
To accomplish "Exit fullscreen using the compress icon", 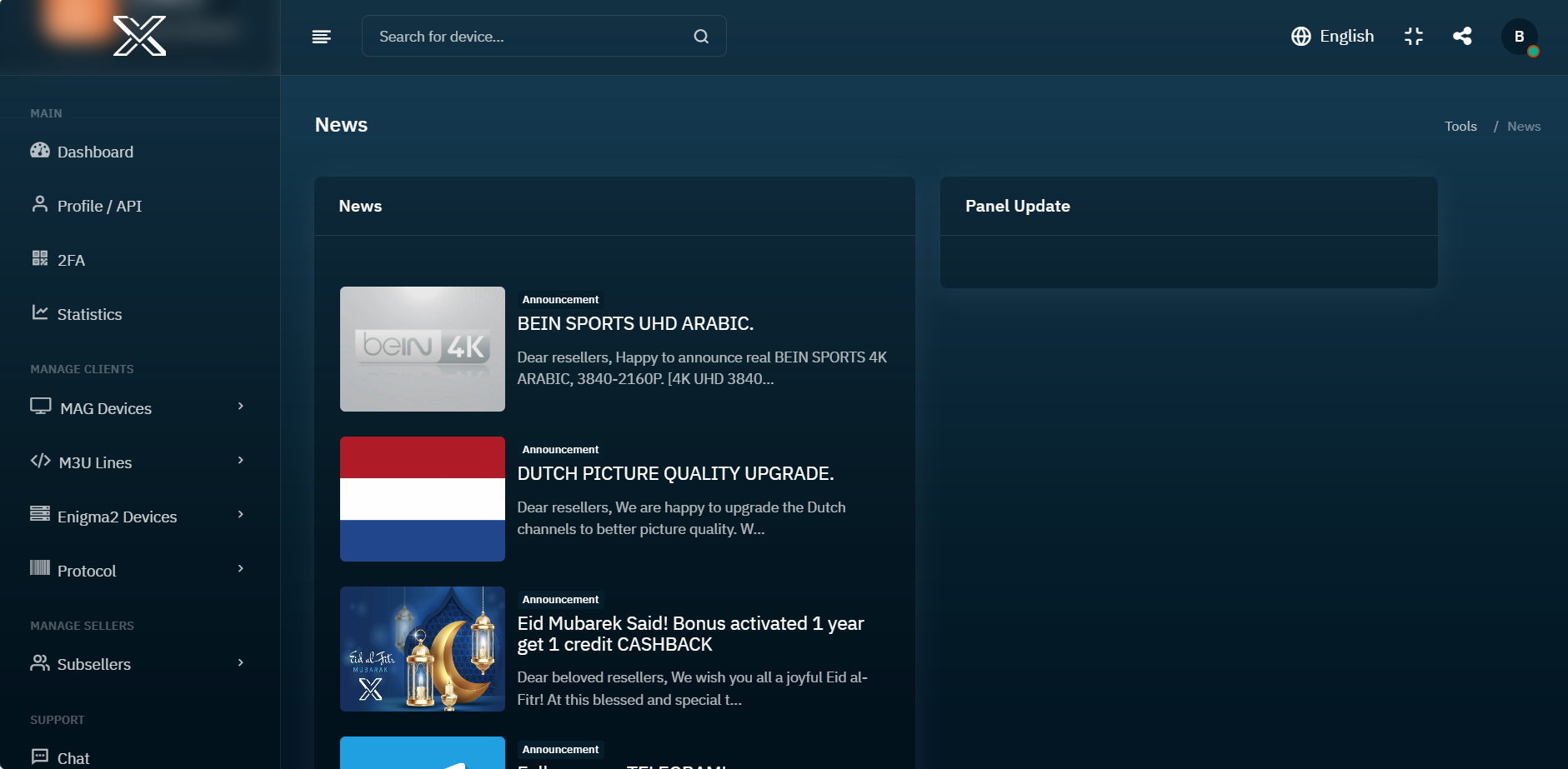I will coord(1413,37).
